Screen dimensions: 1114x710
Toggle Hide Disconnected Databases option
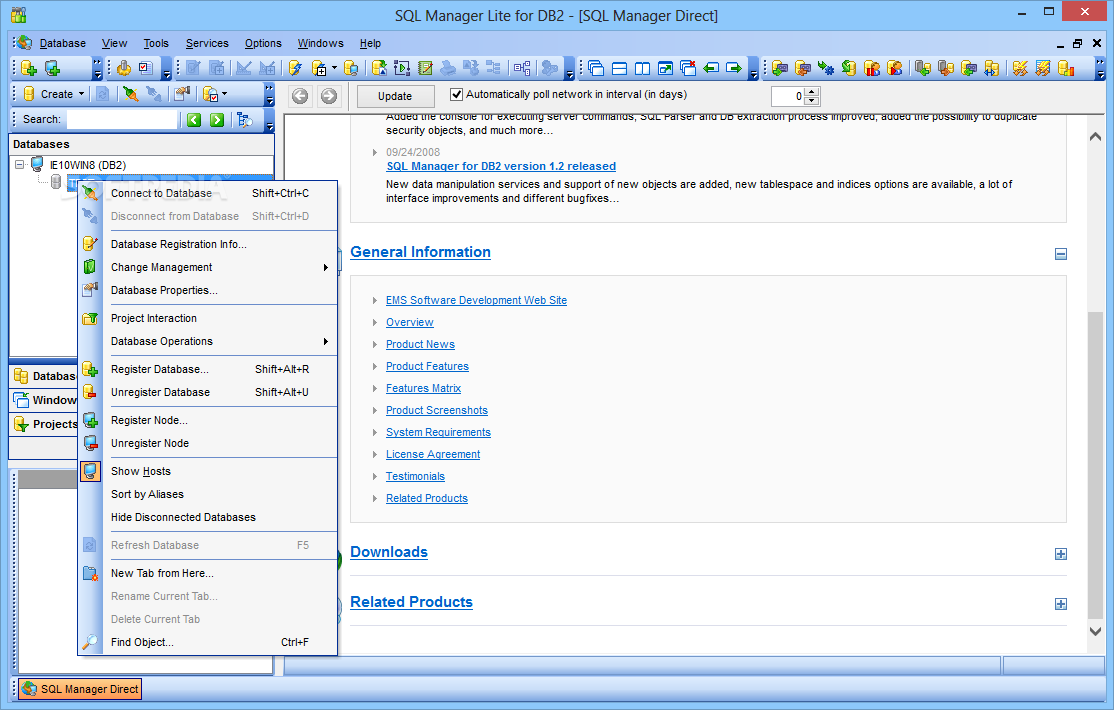pos(183,517)
